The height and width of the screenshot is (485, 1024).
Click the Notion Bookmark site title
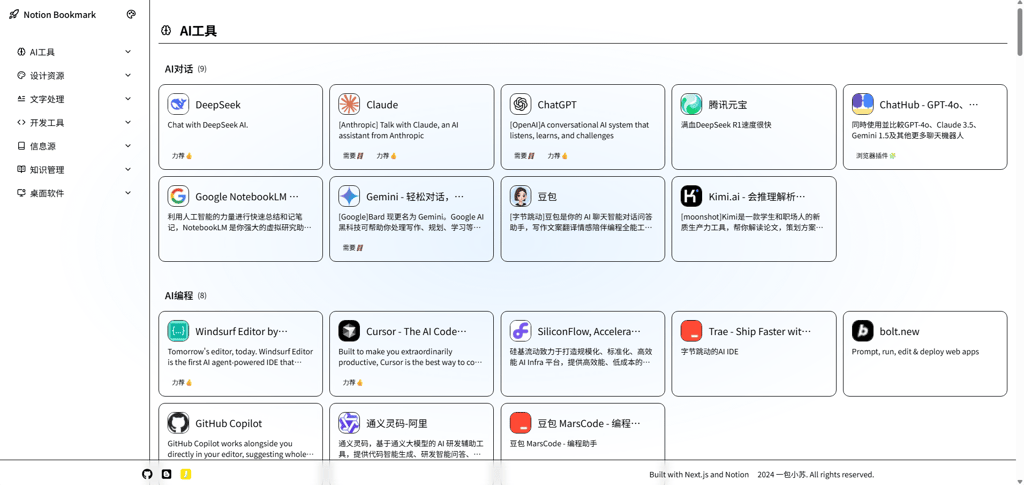(x=59, y=14)
